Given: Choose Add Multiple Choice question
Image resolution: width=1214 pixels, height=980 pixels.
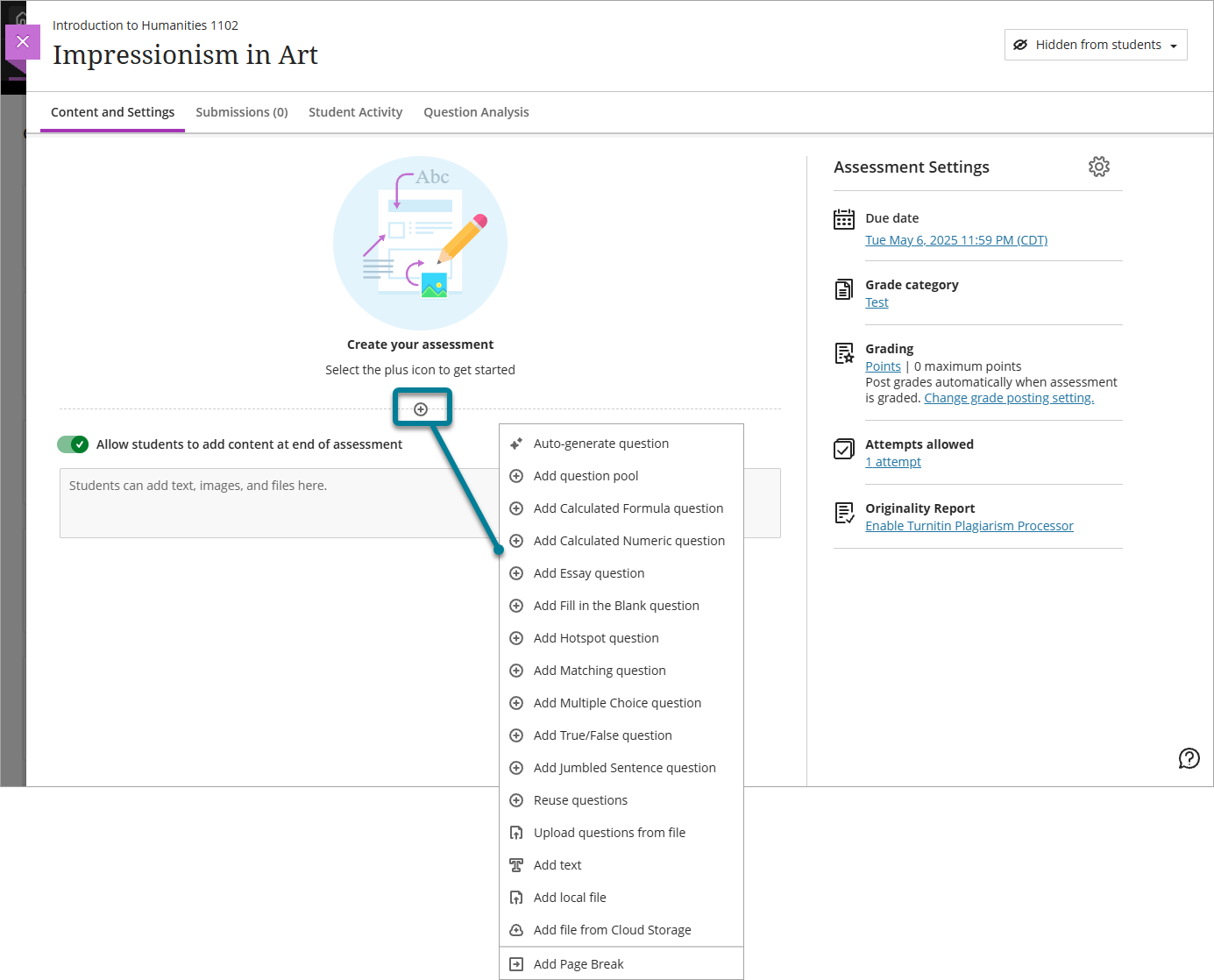Looking at the screenshot, I should coord(617,702).
